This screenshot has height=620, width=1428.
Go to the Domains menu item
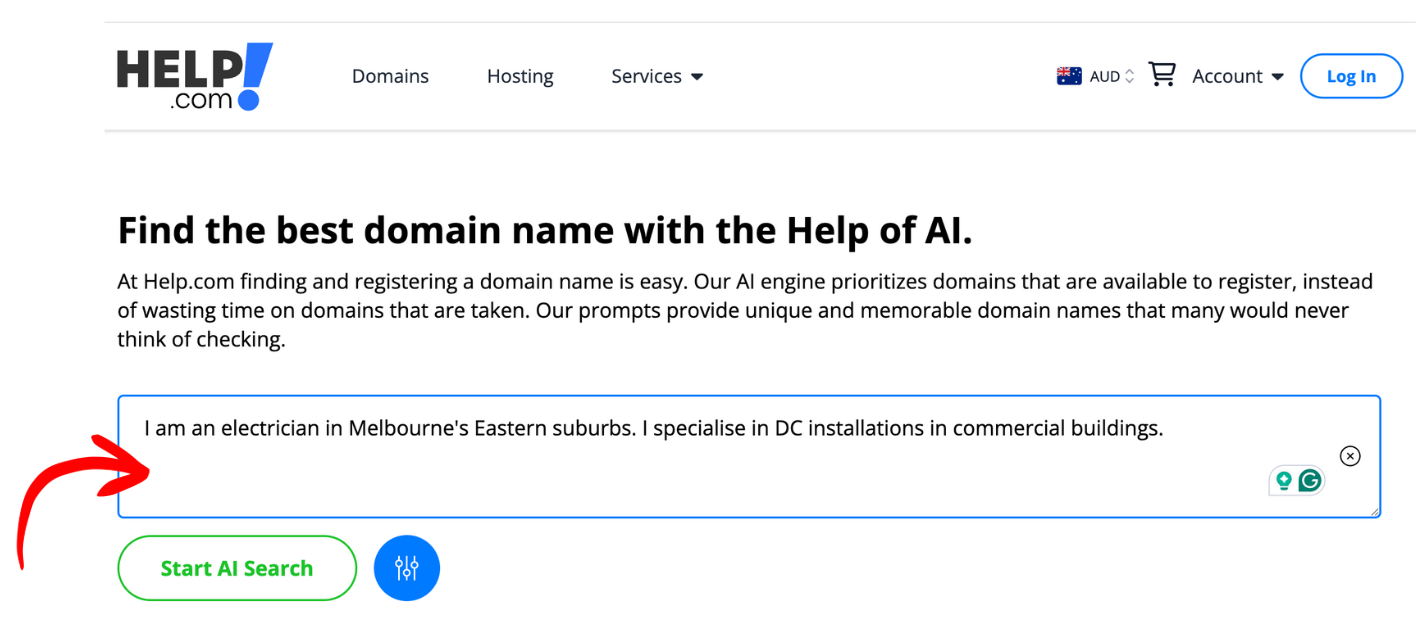(390, 76)
